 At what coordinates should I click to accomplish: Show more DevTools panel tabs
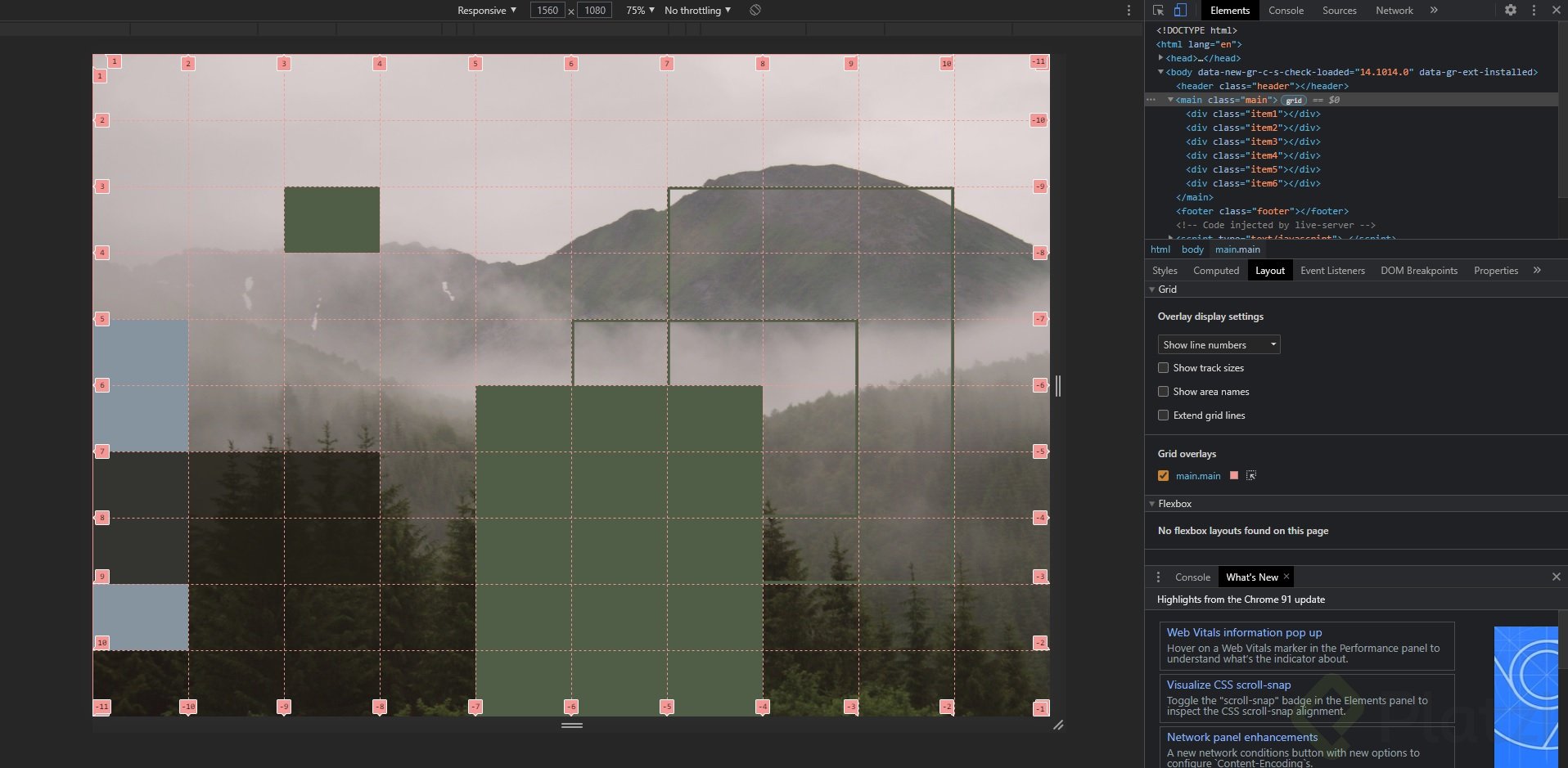[1434, 10]
